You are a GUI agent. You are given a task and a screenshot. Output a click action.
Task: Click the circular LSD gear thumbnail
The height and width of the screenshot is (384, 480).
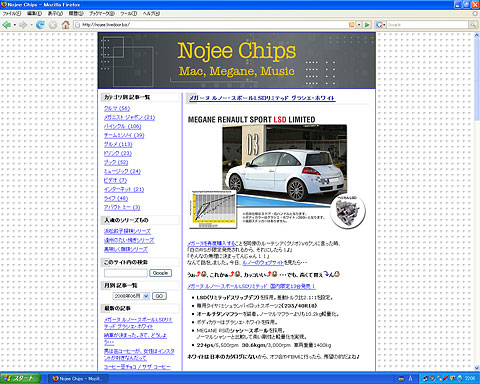click(x=348, y=211)
